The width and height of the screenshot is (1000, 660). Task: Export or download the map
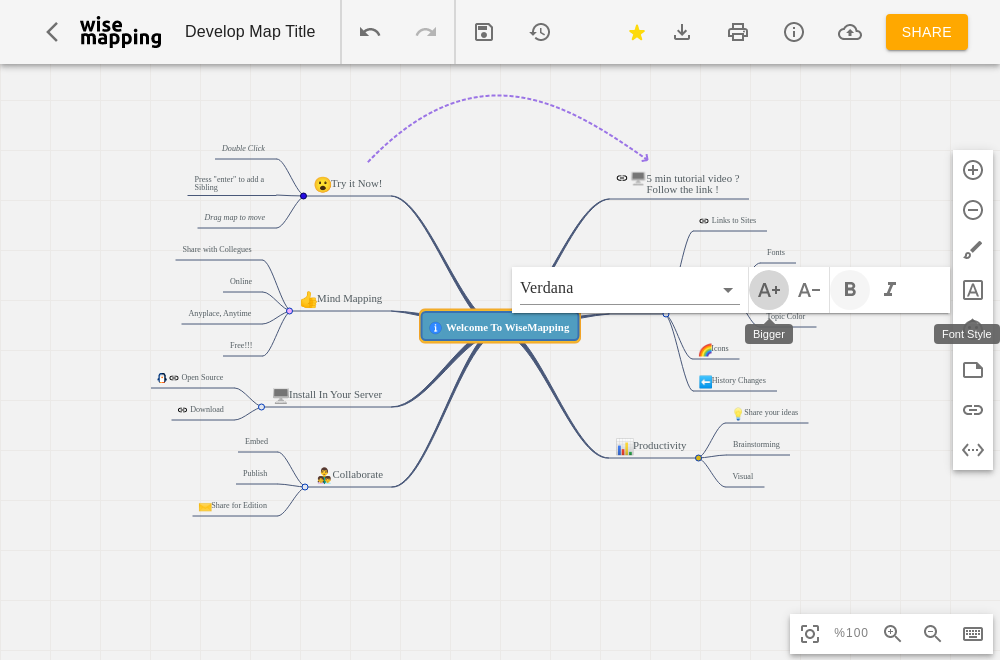point(682,32)
